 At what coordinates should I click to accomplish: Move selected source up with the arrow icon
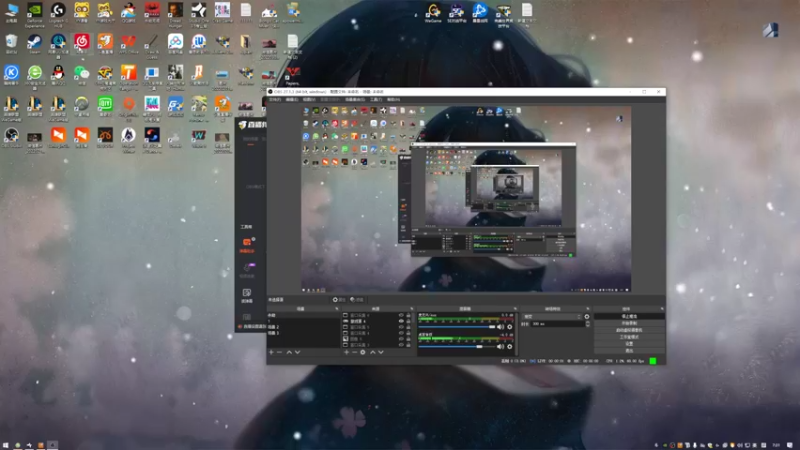point(372,352)
